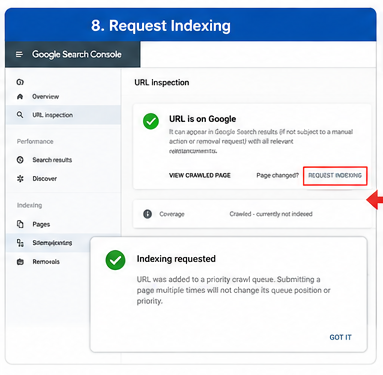Expand the Coverage row
This screenshot has height=375, width=383.
tap(252, 214)
